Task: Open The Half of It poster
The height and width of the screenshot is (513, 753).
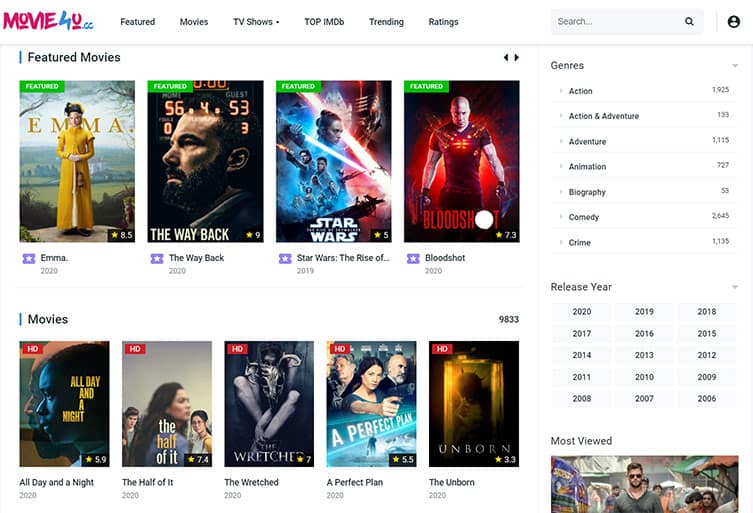Action: click(x=167, y=404)
